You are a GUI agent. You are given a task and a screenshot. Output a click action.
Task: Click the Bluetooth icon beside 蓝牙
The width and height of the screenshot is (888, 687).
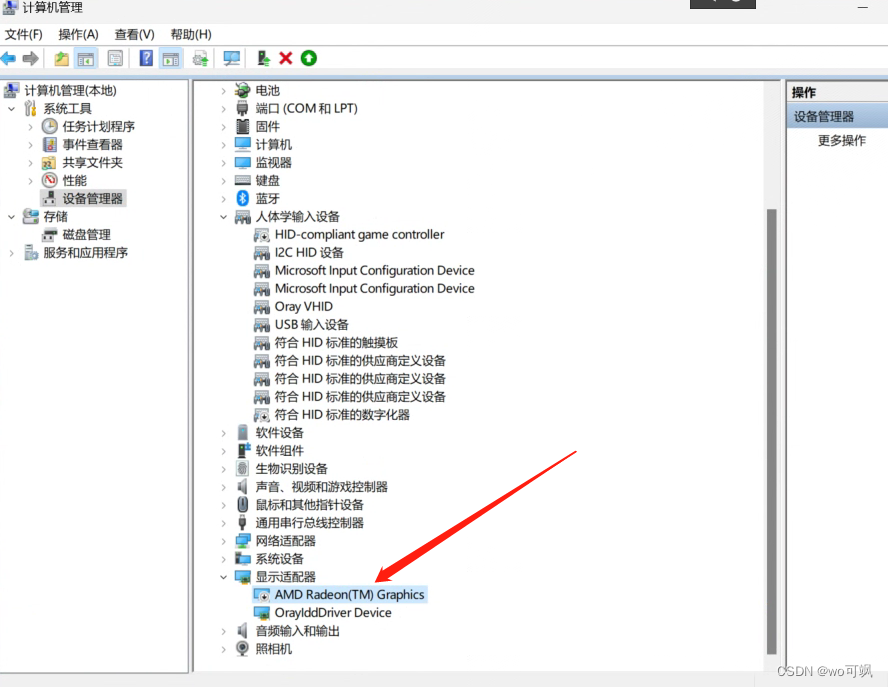243,198
